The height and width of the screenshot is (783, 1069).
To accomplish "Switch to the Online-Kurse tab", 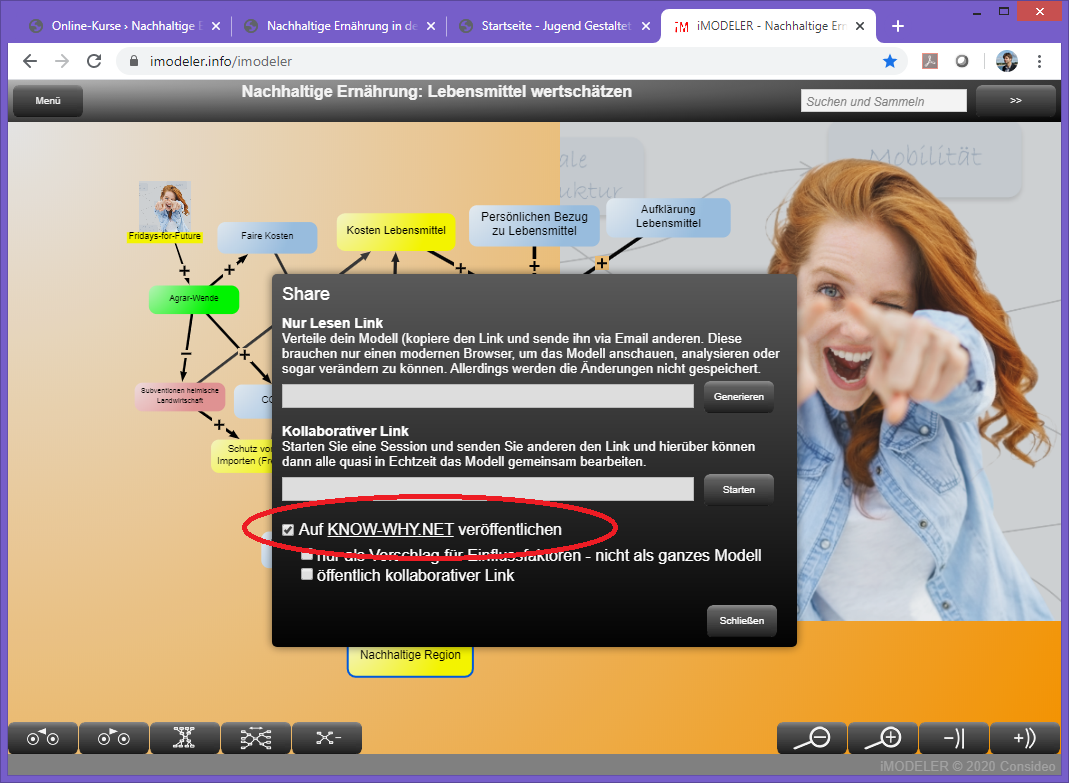I will [x=124, y=26].
